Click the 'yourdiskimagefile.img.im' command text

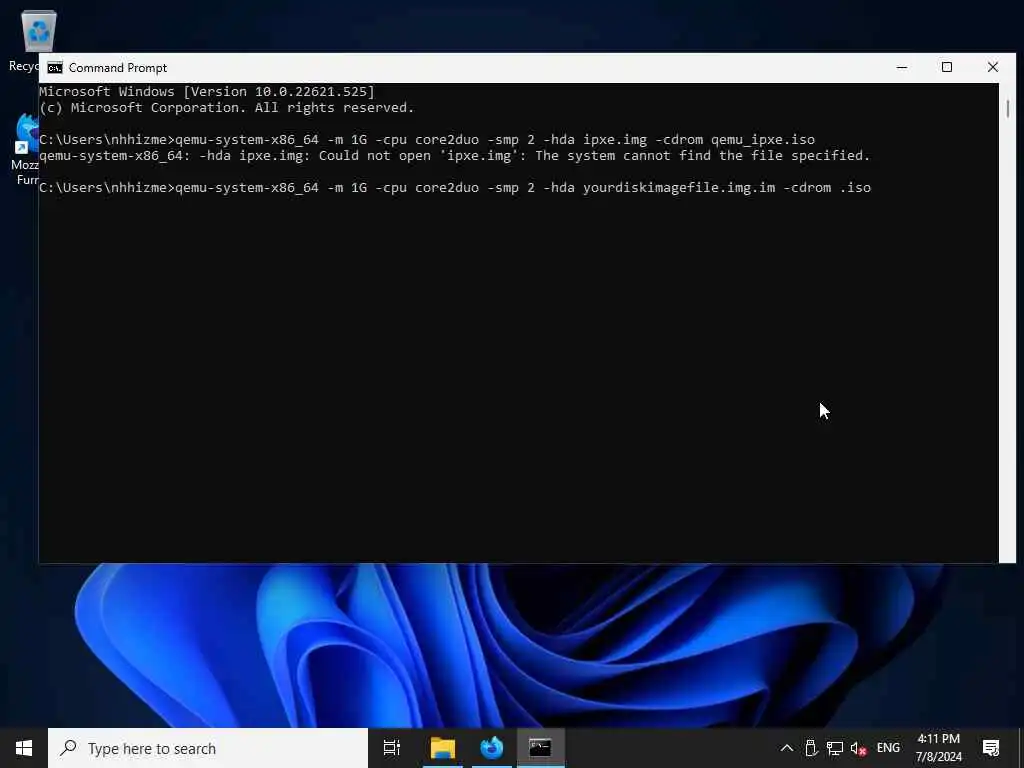(x=679, y=188)
